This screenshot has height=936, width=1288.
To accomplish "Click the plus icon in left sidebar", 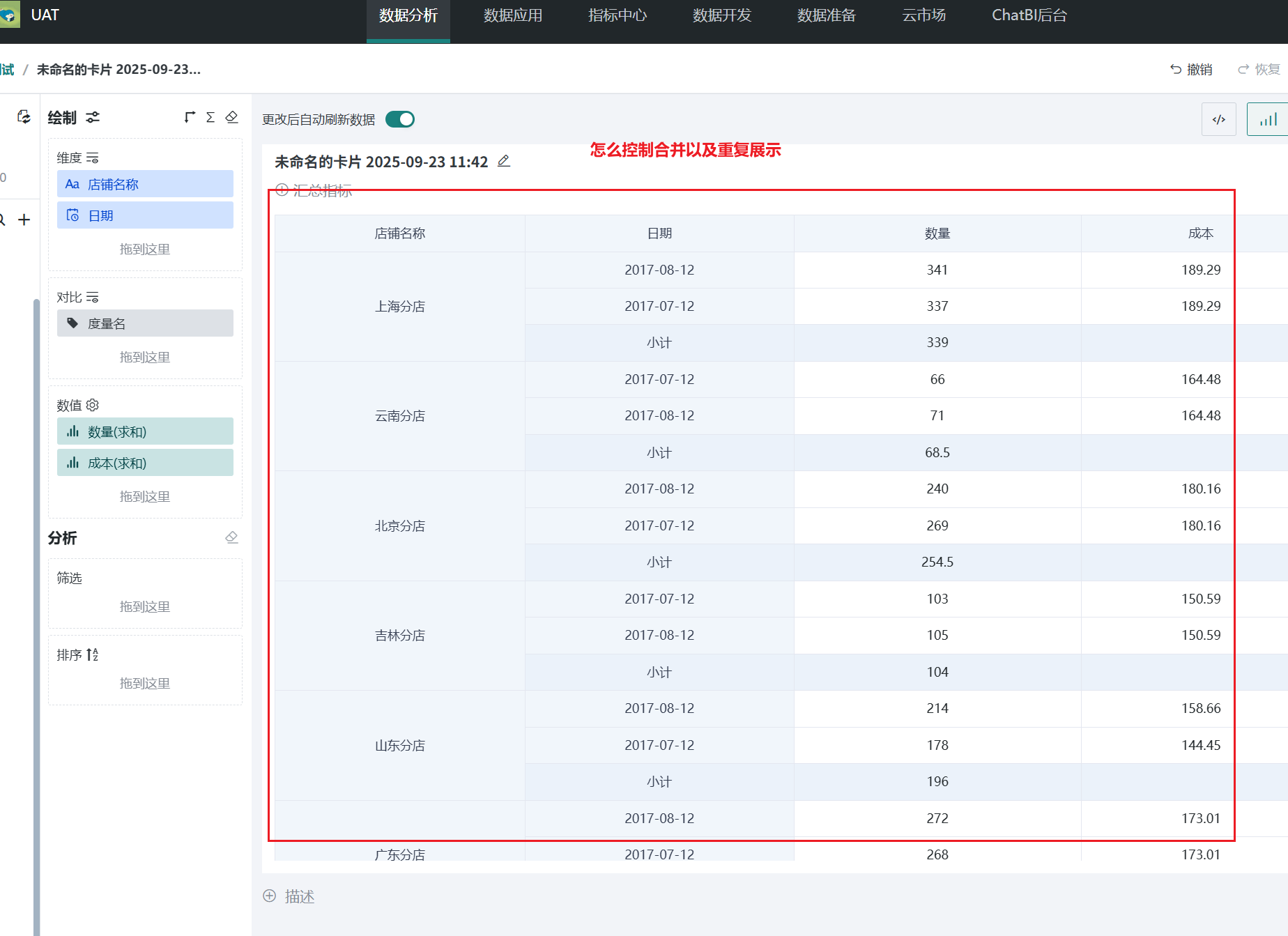I will [24, 220].
